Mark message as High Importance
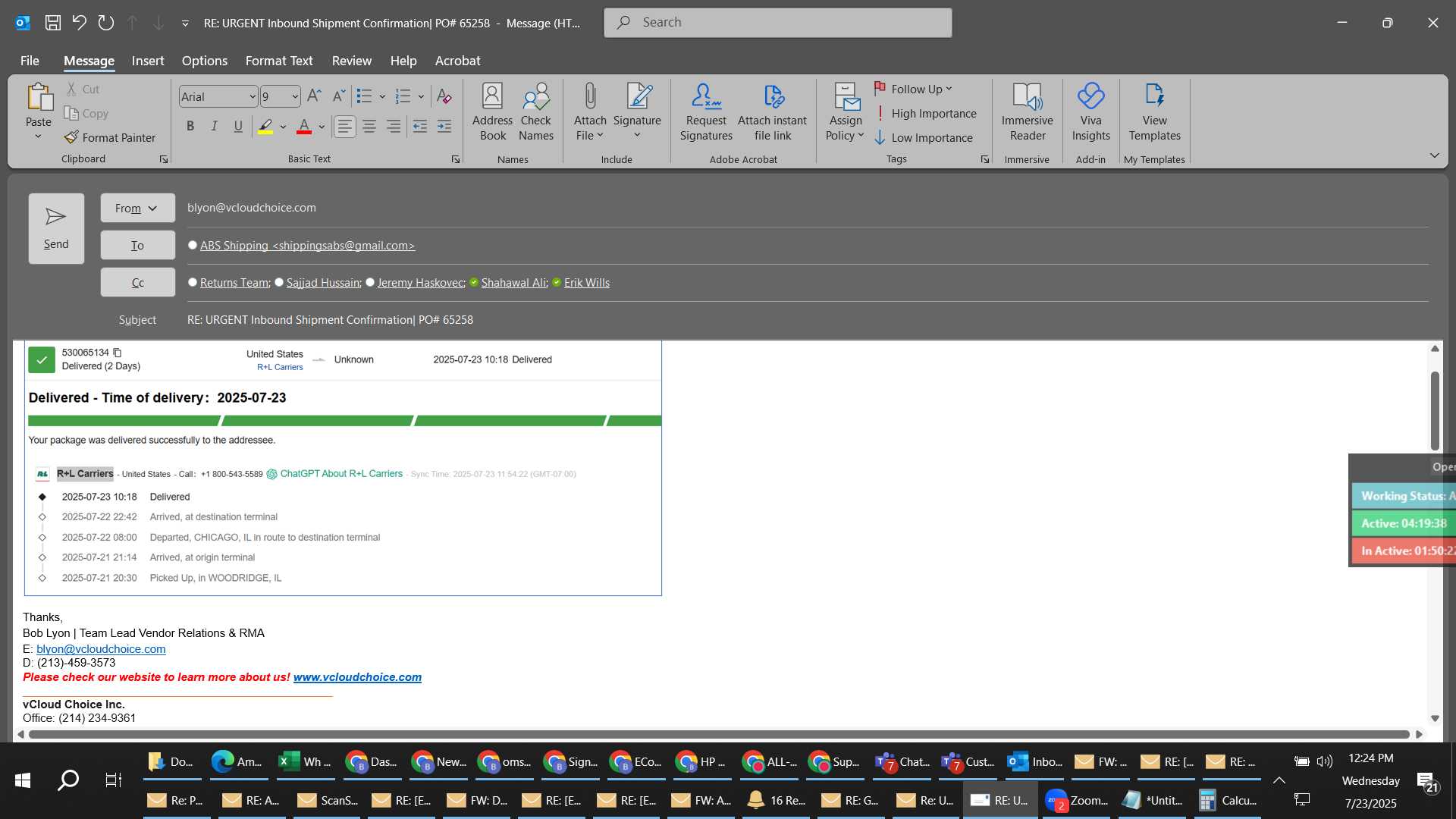Viewport: 1456px width, 819px height. tap(925, 113)
